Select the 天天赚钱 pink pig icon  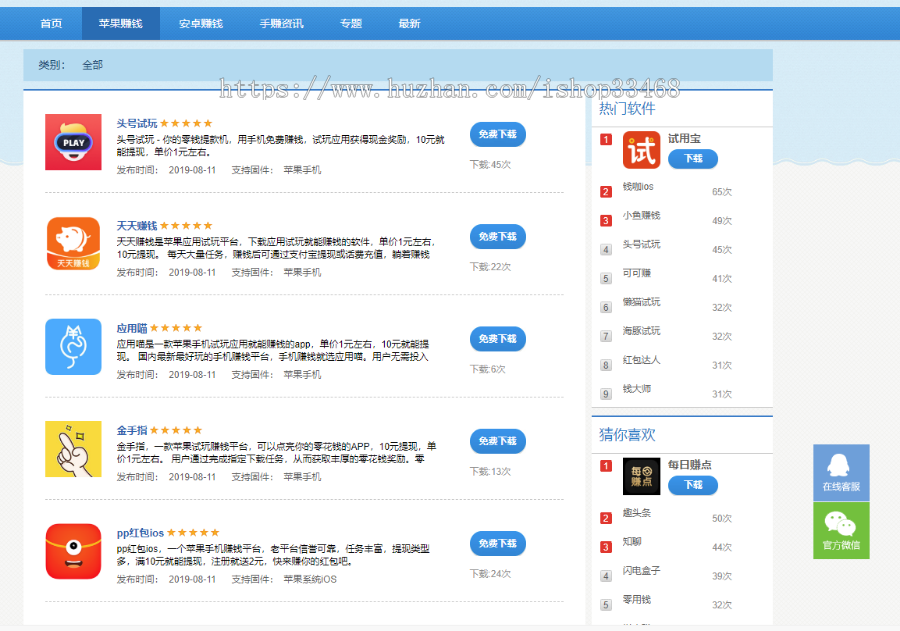(x=73, y=245)
